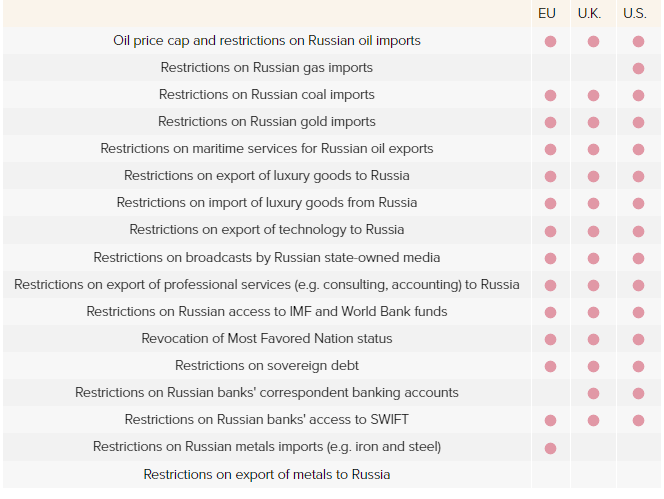Click the EU dot for Russian oil imports
The height and width of the screenshot is (499, 664).
tap(550, 41)
